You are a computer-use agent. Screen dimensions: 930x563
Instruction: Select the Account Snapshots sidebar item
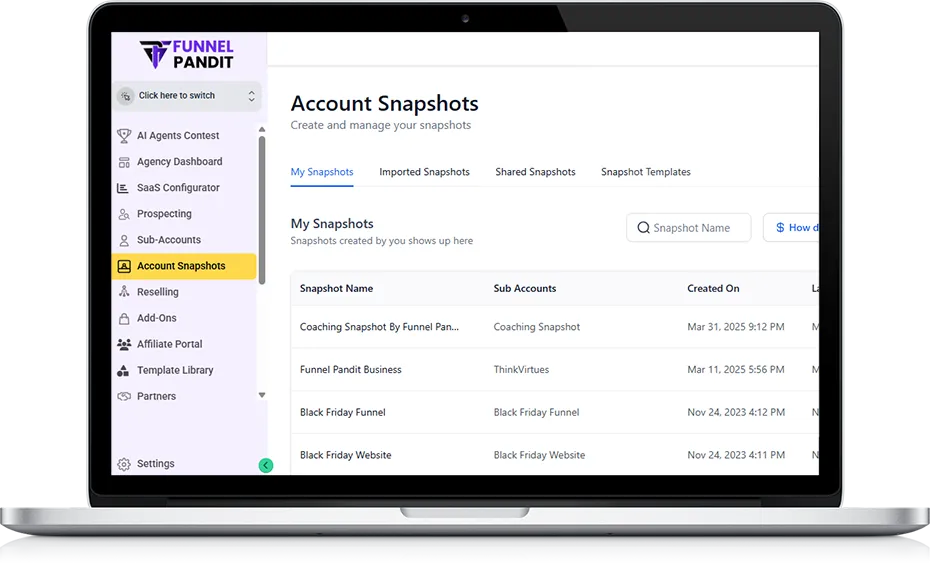[184, 266]
